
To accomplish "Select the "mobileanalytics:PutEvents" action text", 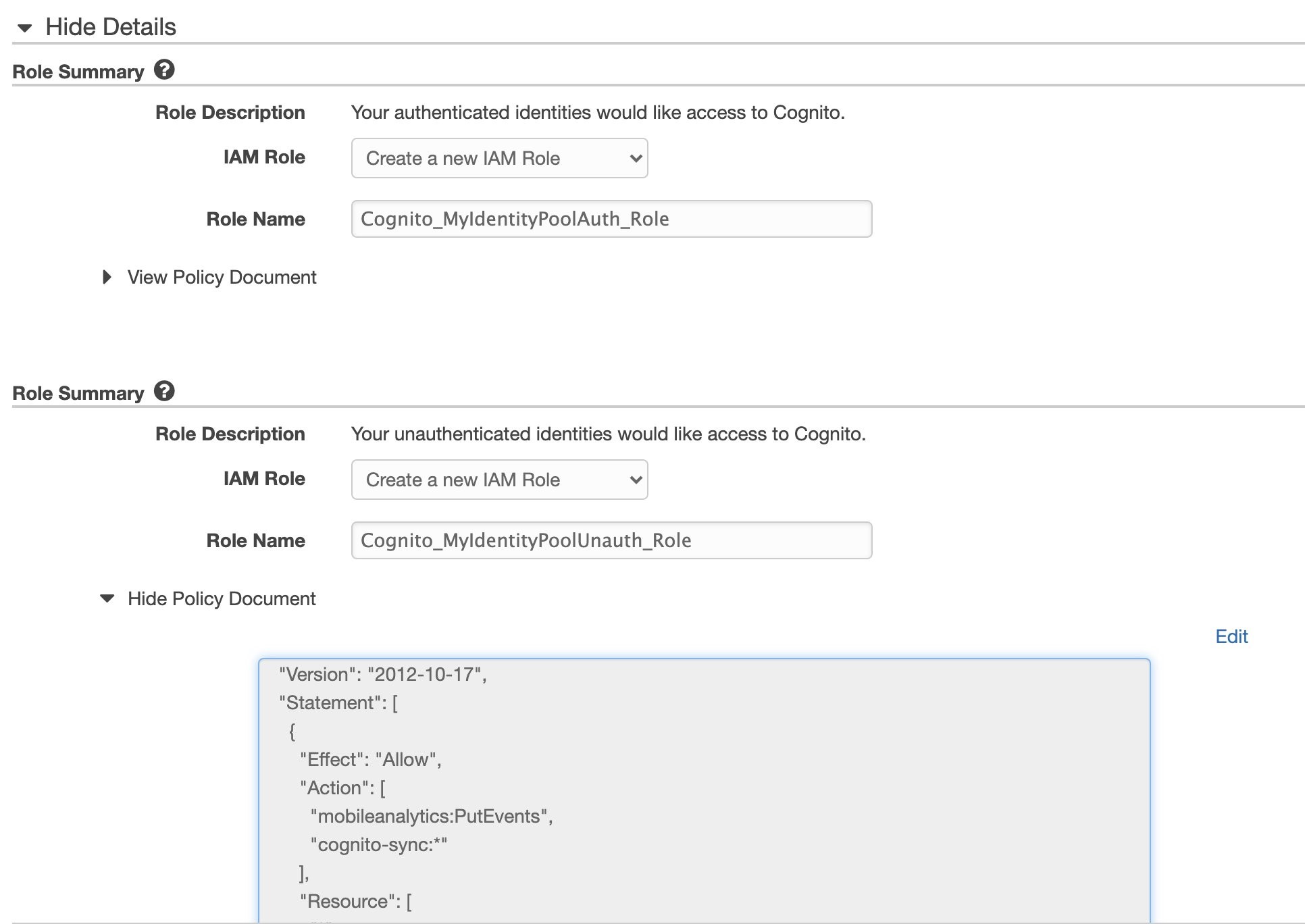I will point(432,816).
